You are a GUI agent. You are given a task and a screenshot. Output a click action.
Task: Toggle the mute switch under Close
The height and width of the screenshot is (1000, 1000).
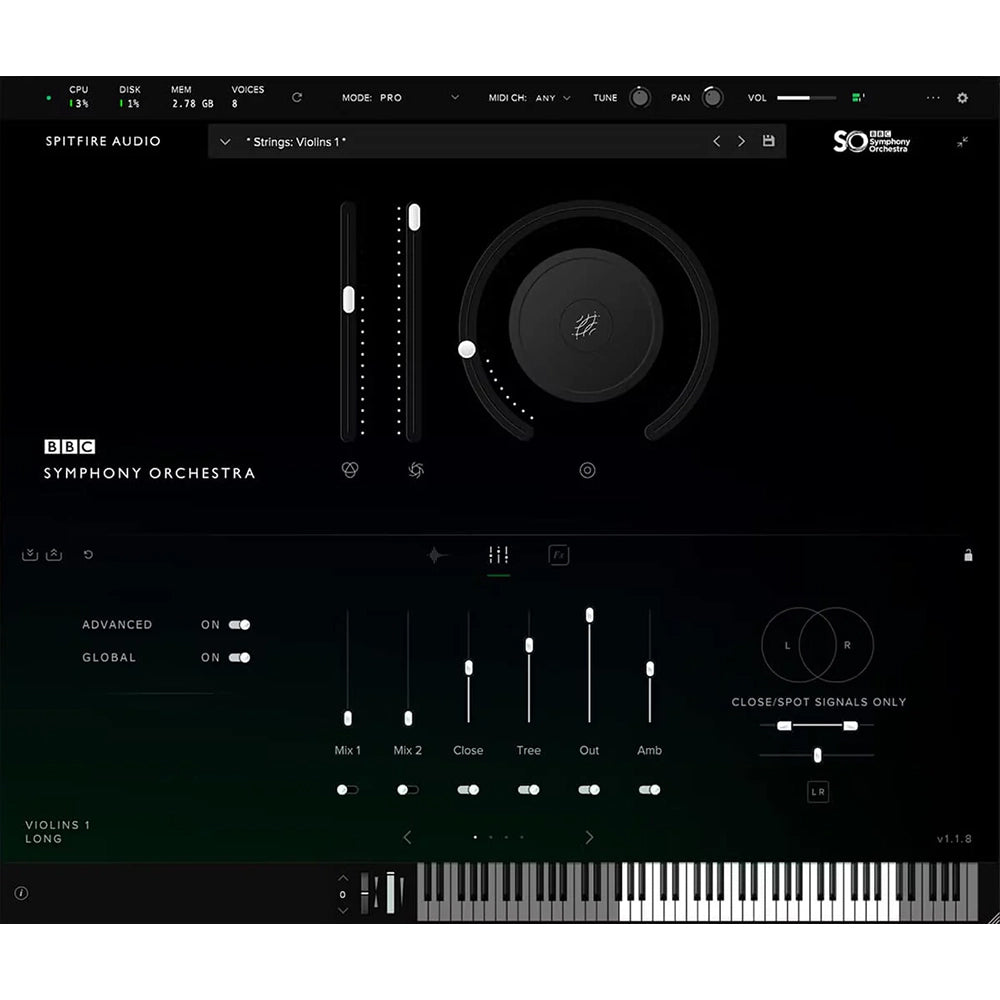pyautogui.click(x=467, y=789)
